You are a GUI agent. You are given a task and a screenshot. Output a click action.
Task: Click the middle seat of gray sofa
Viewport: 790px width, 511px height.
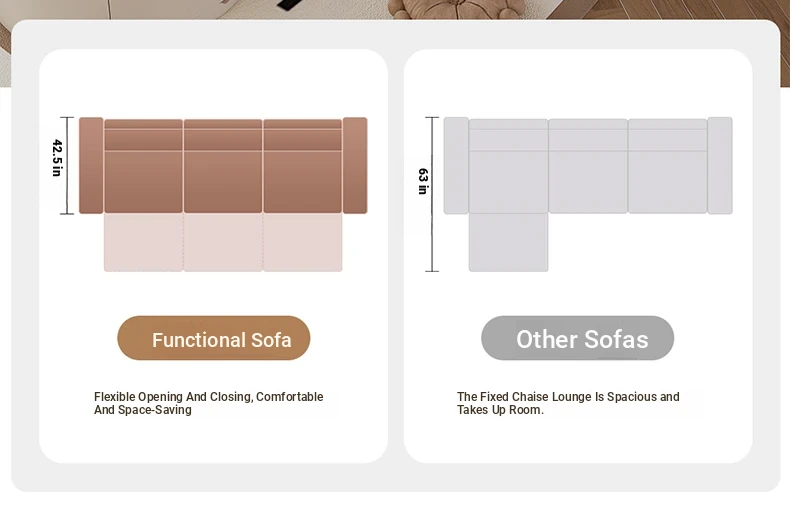tap(588, 166)
